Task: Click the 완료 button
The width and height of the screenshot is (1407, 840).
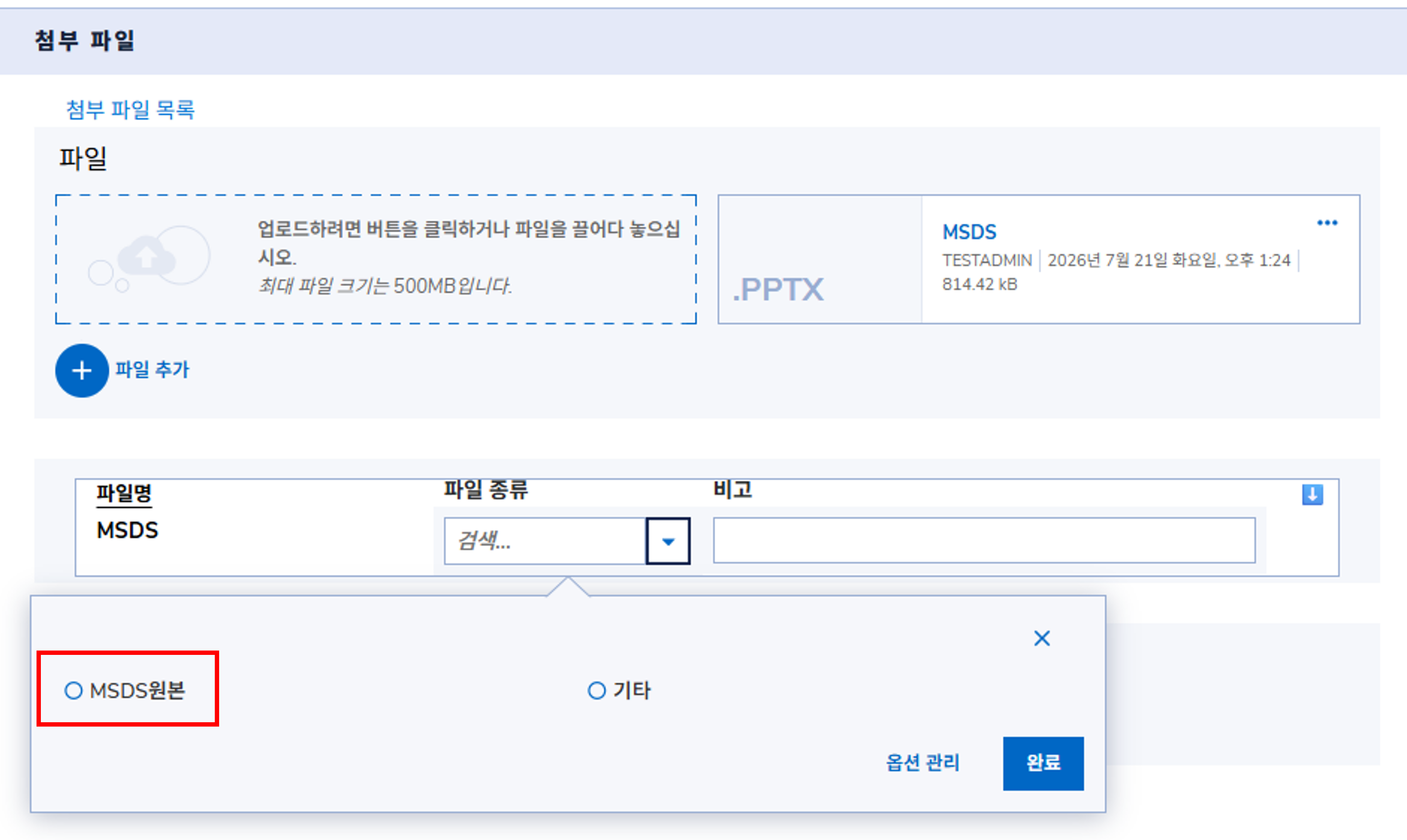Action: [x=1043, y=763]
